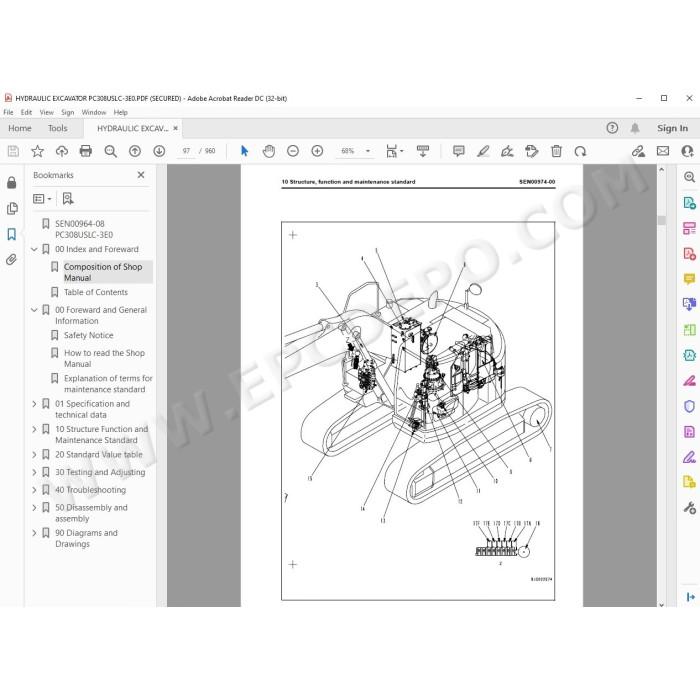View security lock settings panel
This screenshot has width=700, height=700.
(x=12, y=182)
